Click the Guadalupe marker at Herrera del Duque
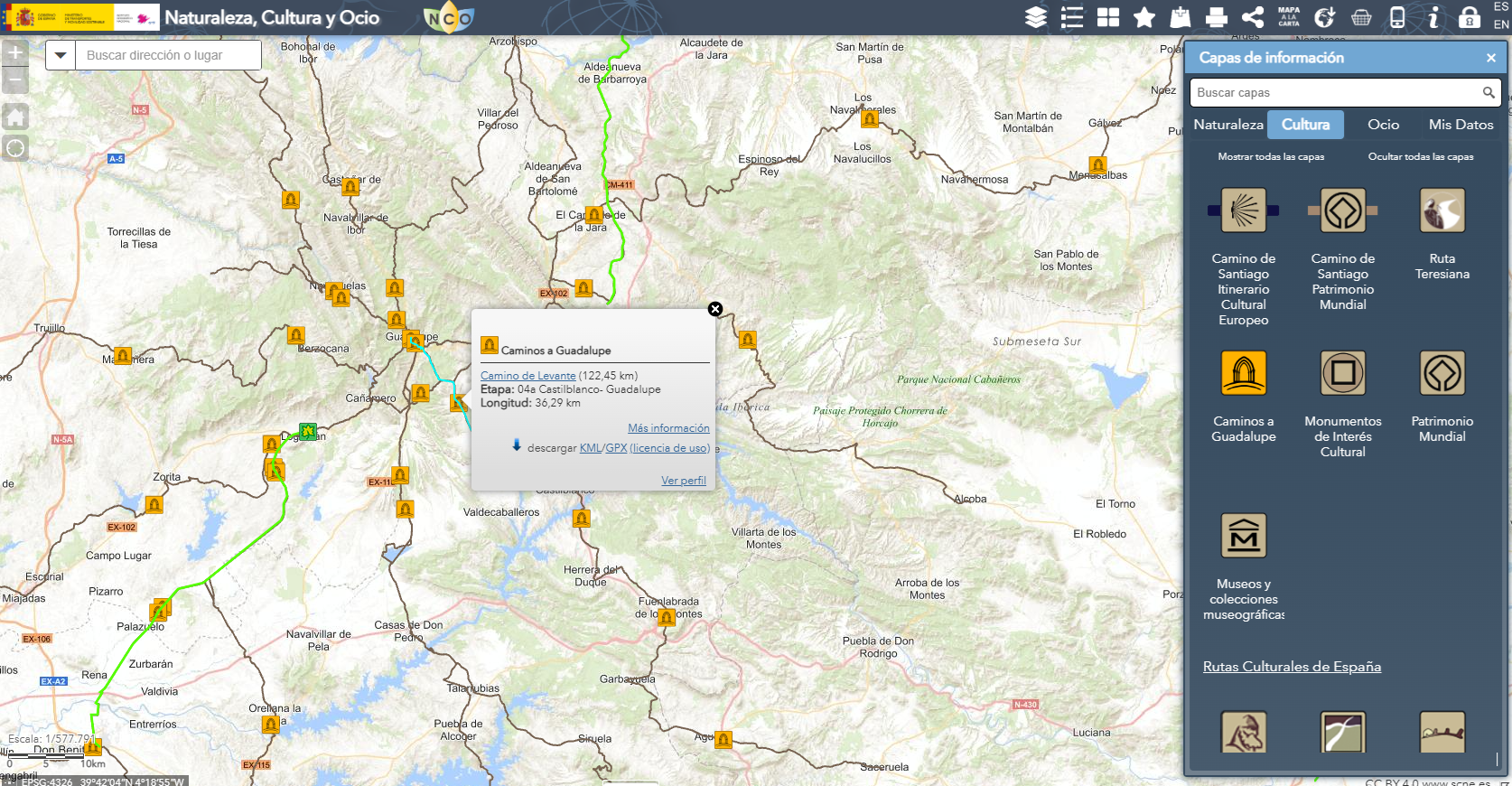The width and height of the screenshot is (1512, 786). pyautogui.click(x=582, y=519)
